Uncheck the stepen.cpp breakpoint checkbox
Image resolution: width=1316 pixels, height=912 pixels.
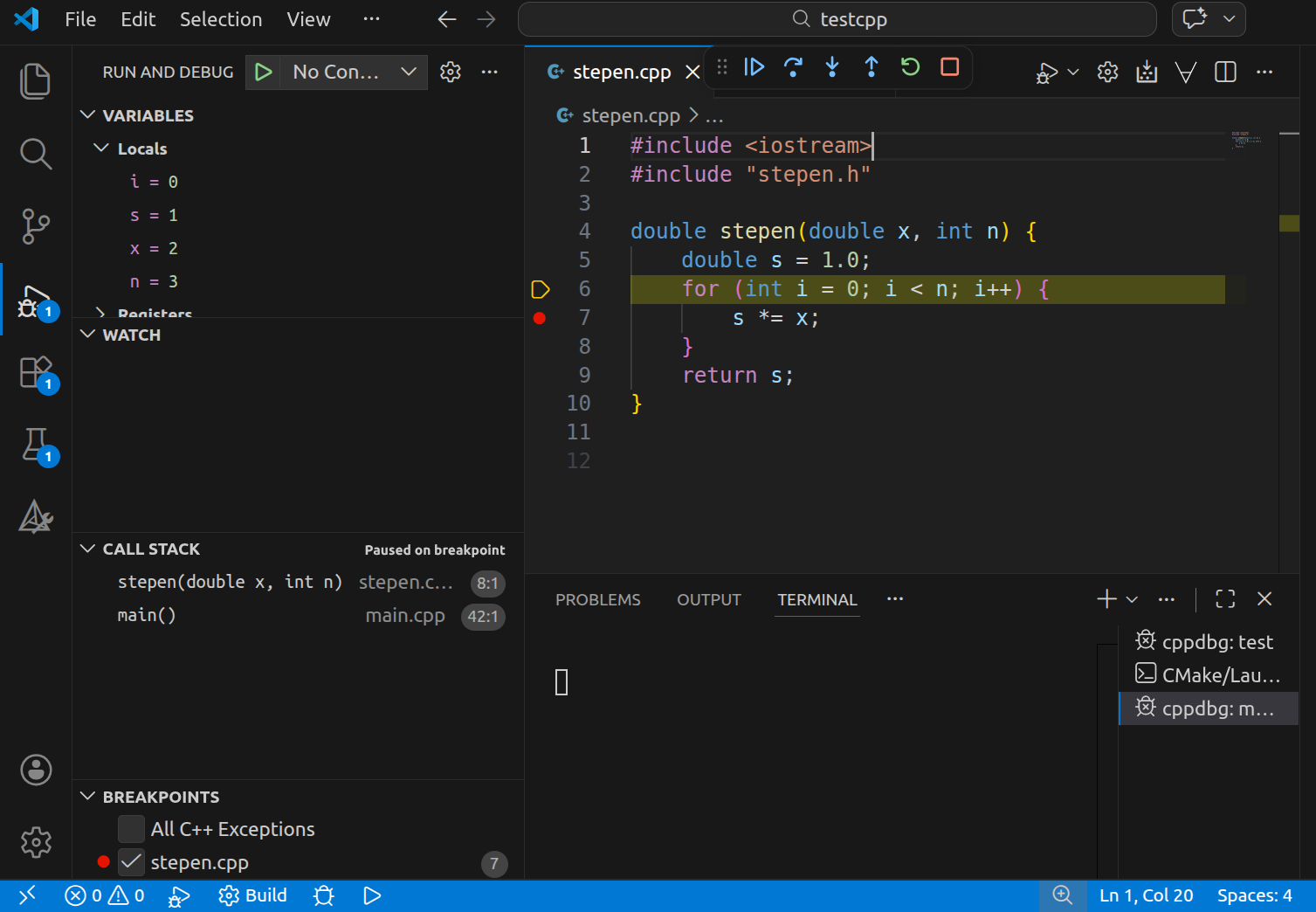(131, 862)
